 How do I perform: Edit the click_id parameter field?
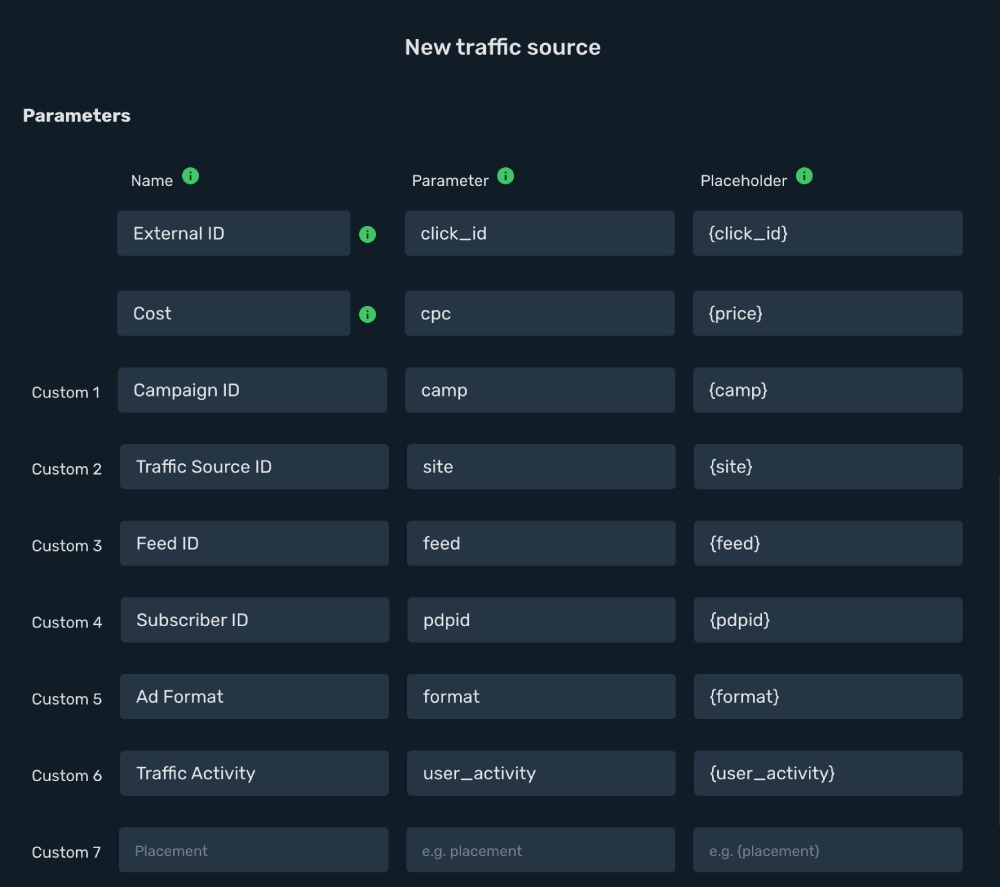click(x=540, y=233)
